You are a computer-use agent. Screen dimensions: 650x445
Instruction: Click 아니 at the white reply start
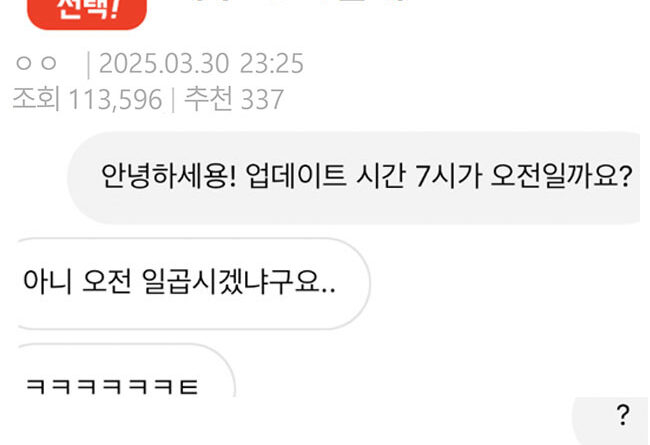click(48, 281)
